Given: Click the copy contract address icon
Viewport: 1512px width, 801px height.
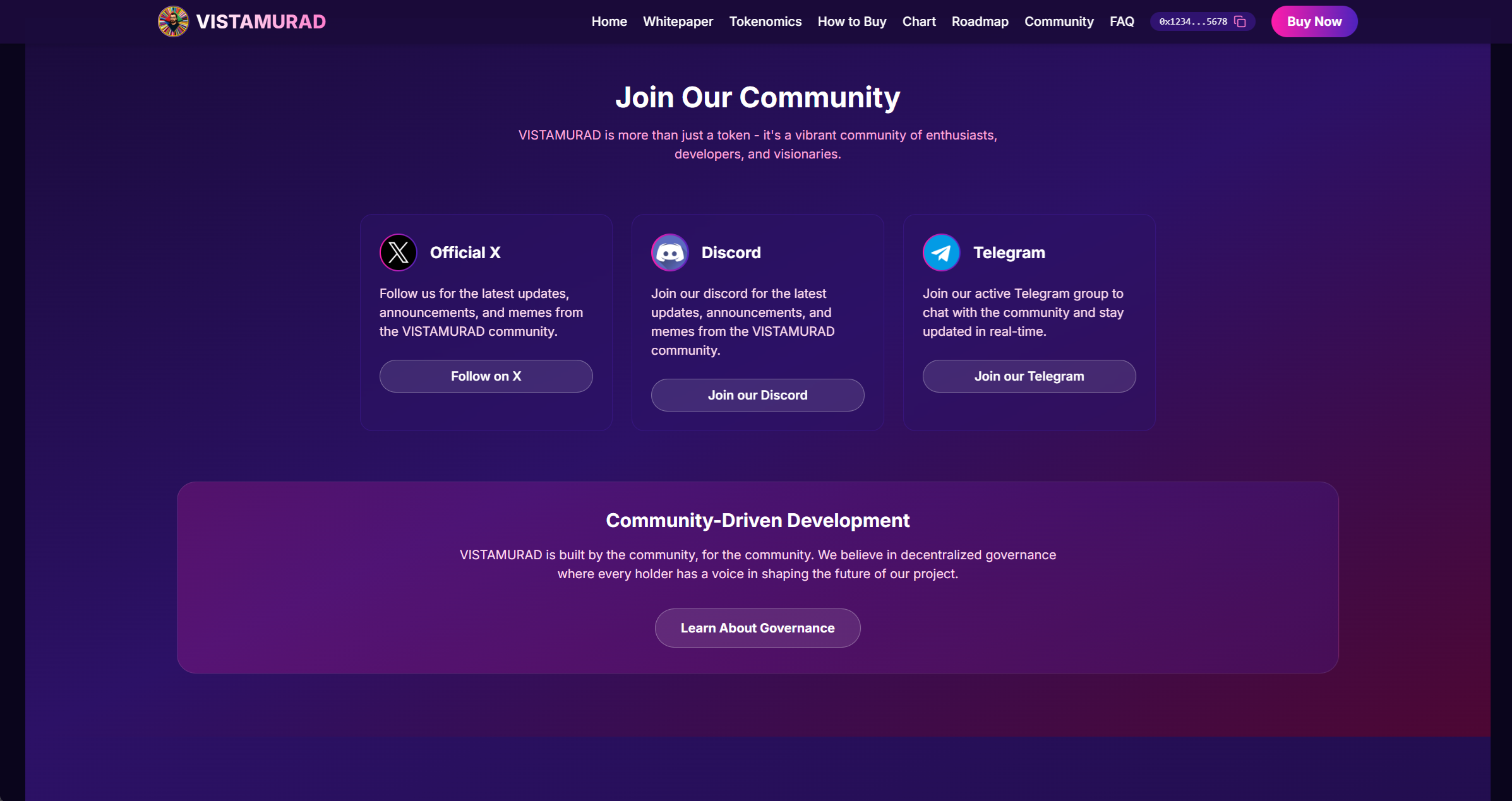Looking at the screenshot, I should (x=1240, y=21).
